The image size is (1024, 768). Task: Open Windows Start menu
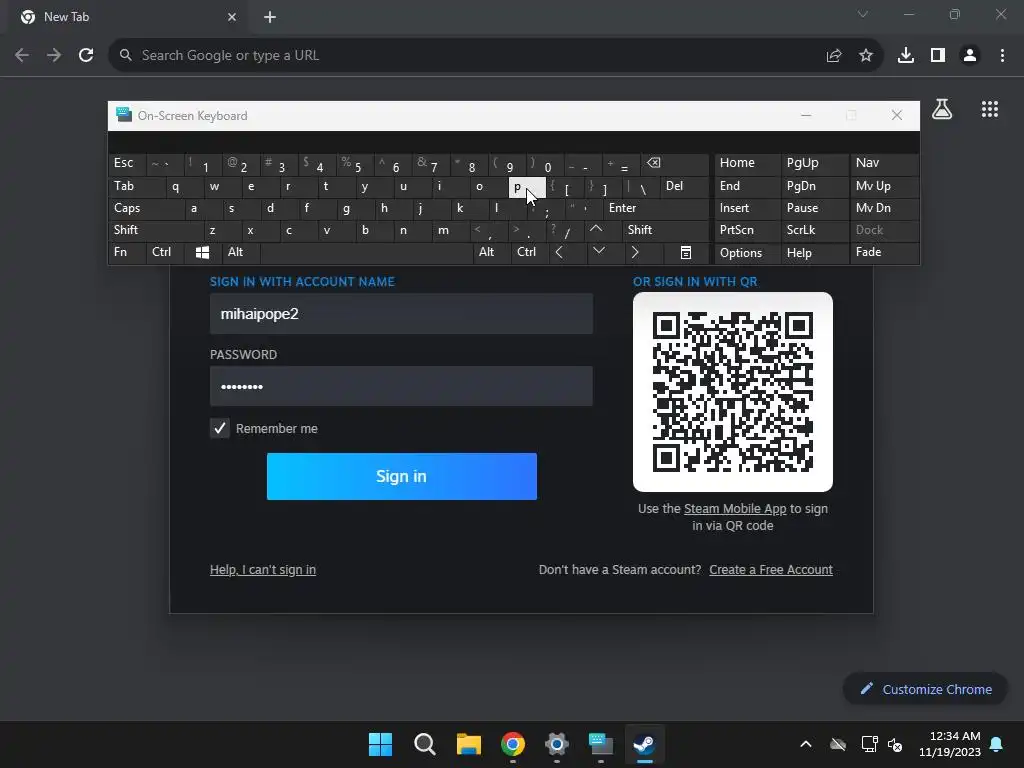click(x=380, y=744)
